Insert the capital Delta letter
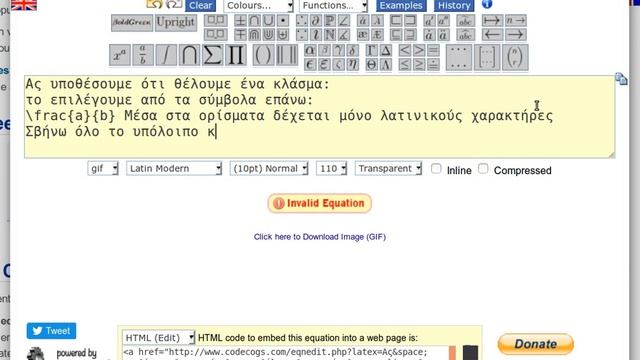Viewport: 640px width, 360px height. coord(386,51)
